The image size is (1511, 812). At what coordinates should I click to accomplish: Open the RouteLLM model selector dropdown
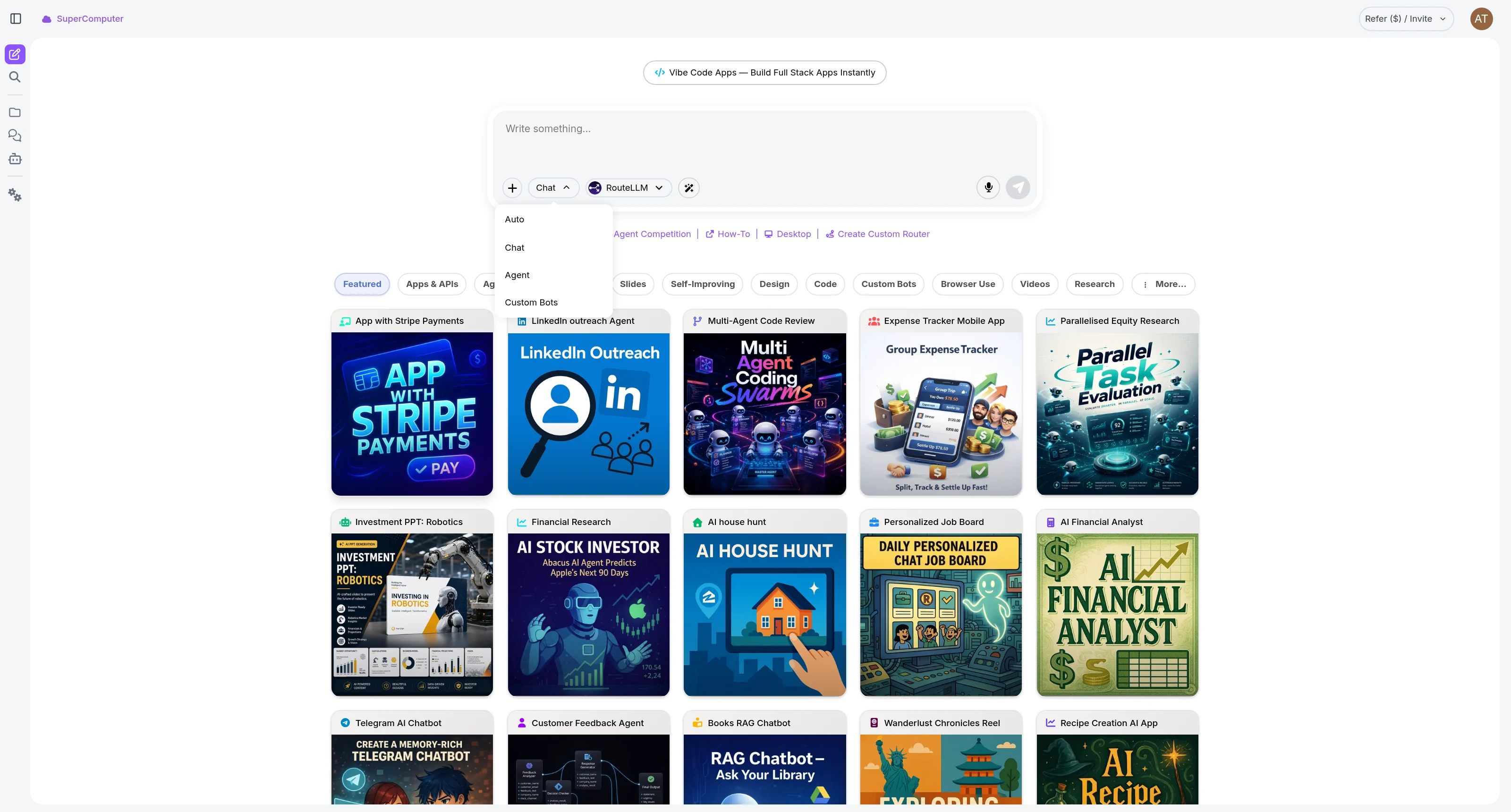(x=628, y=187)
